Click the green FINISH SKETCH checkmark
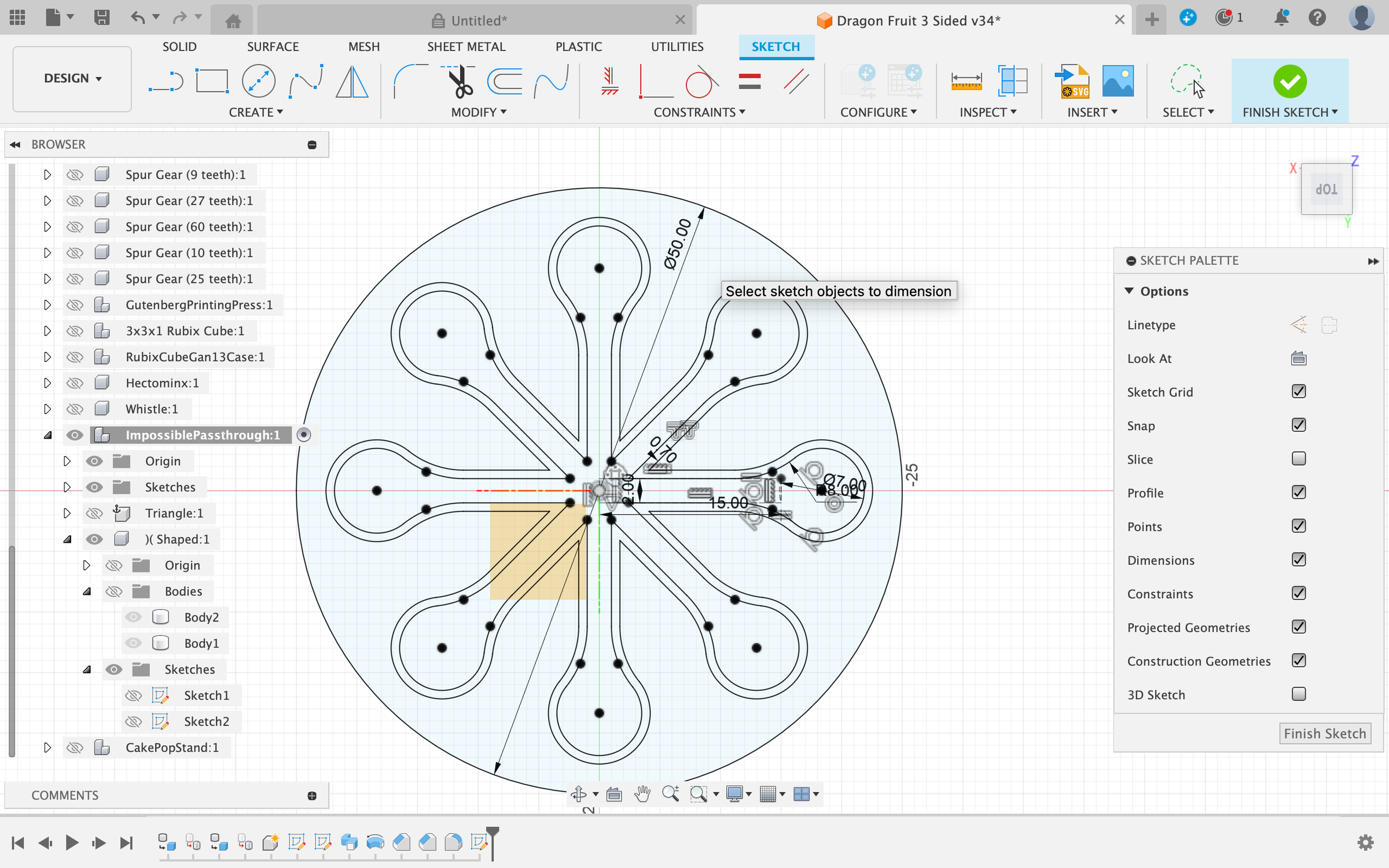Image resolution: width=1389 pixels, height=868 pixels. [x=1289, y=82]
